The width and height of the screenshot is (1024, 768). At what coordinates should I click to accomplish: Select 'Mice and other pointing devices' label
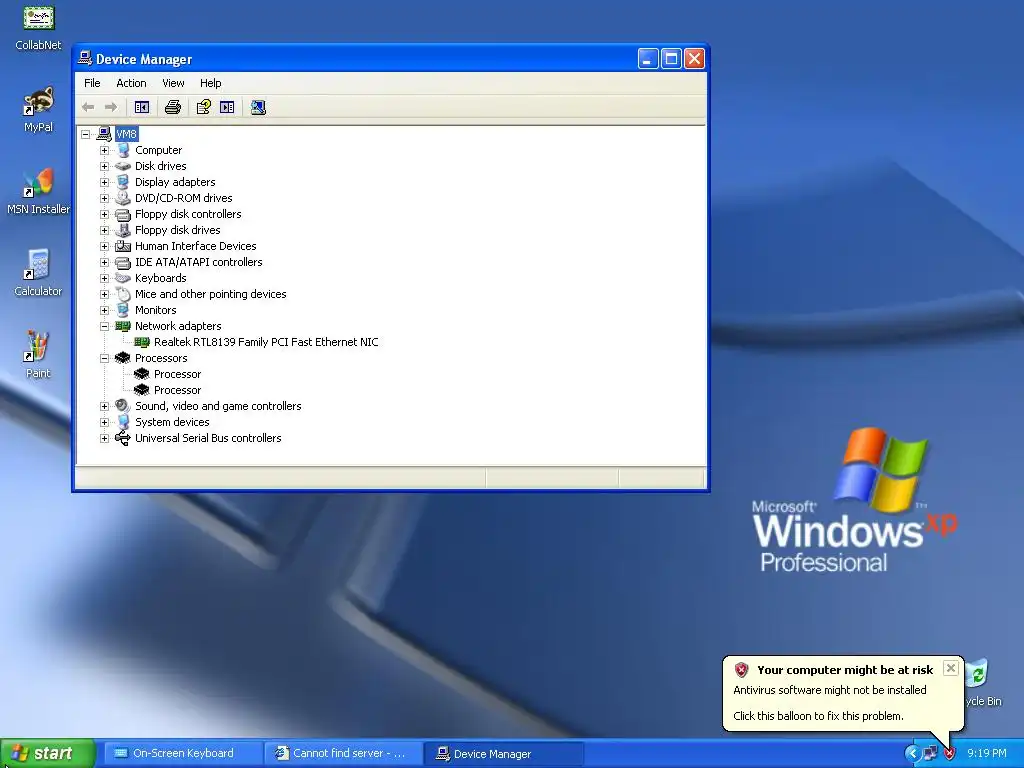(x=210, y=294)
